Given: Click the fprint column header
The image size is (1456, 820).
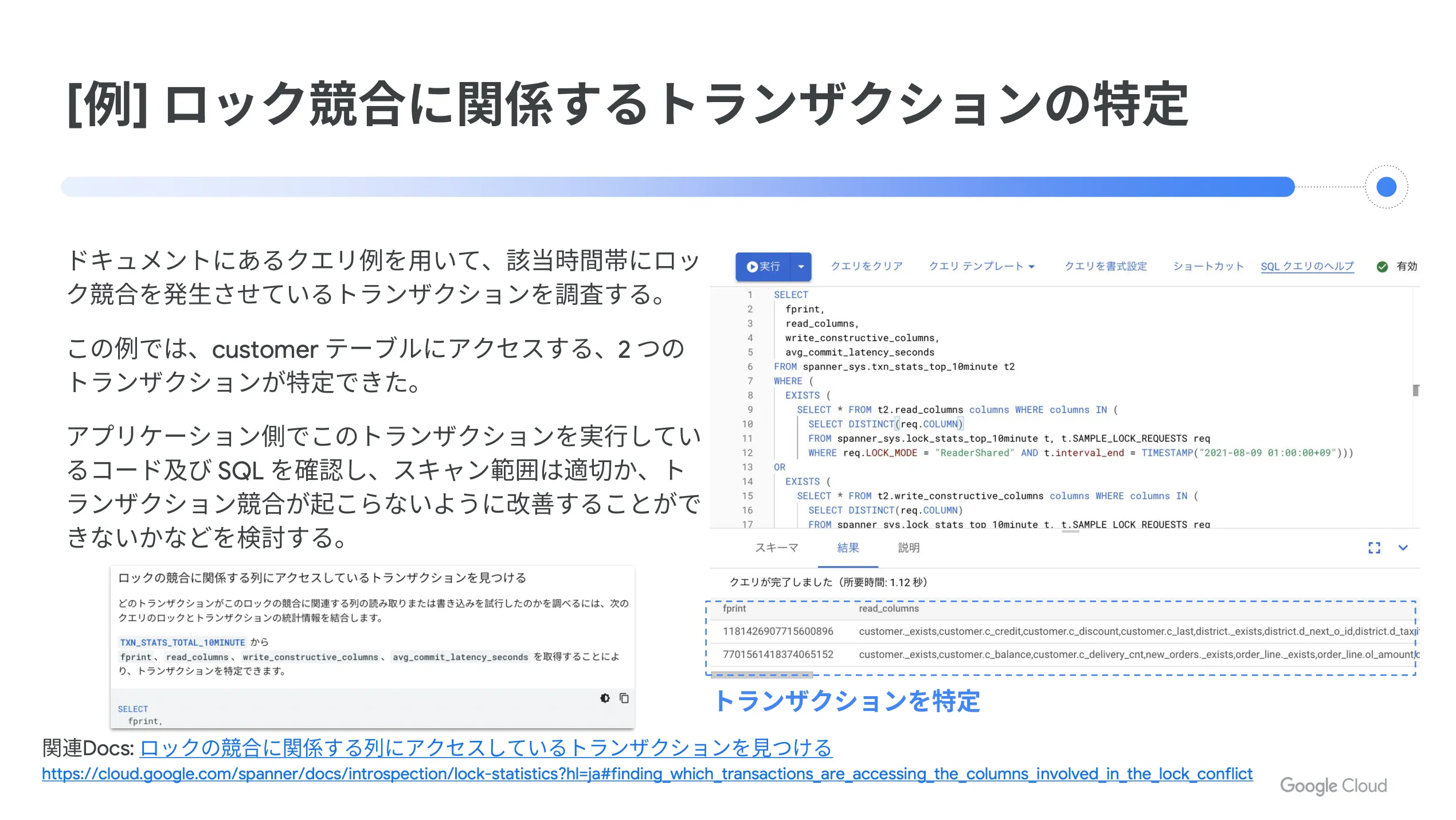Looking at the screenshot, I should 734,608.
